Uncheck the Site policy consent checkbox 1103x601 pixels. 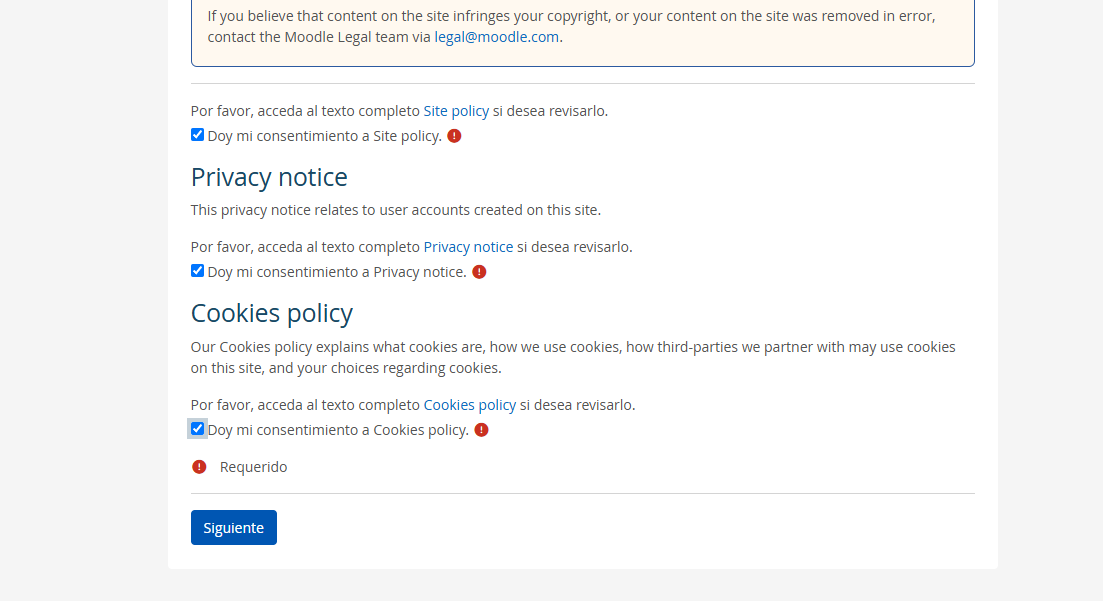click(x=197, y=134)
